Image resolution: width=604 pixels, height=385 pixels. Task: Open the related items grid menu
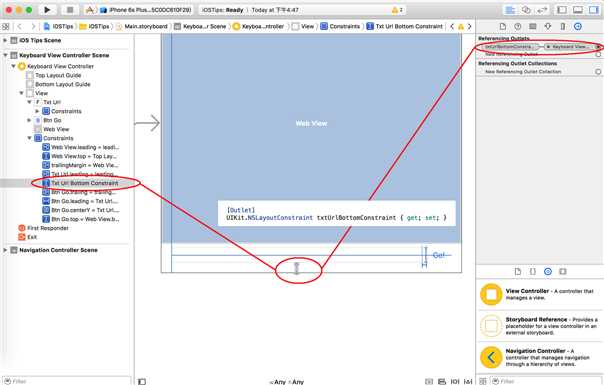point(5,26)
